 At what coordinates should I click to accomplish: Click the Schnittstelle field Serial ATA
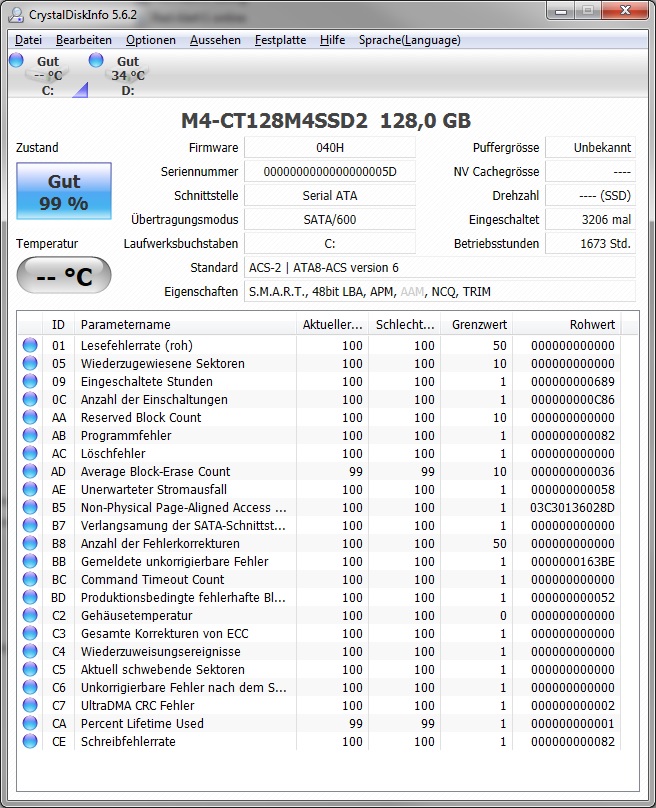(x=330, y=196)
